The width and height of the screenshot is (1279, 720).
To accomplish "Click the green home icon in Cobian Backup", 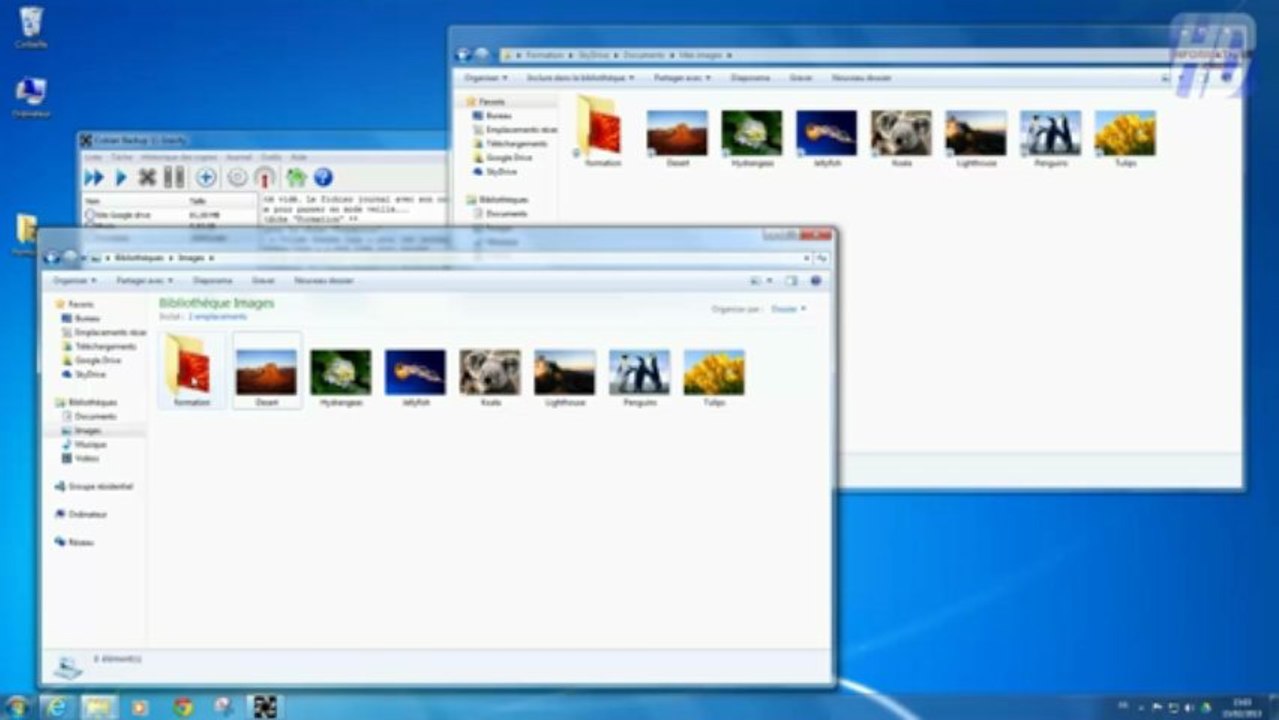I will coord(296,177).
